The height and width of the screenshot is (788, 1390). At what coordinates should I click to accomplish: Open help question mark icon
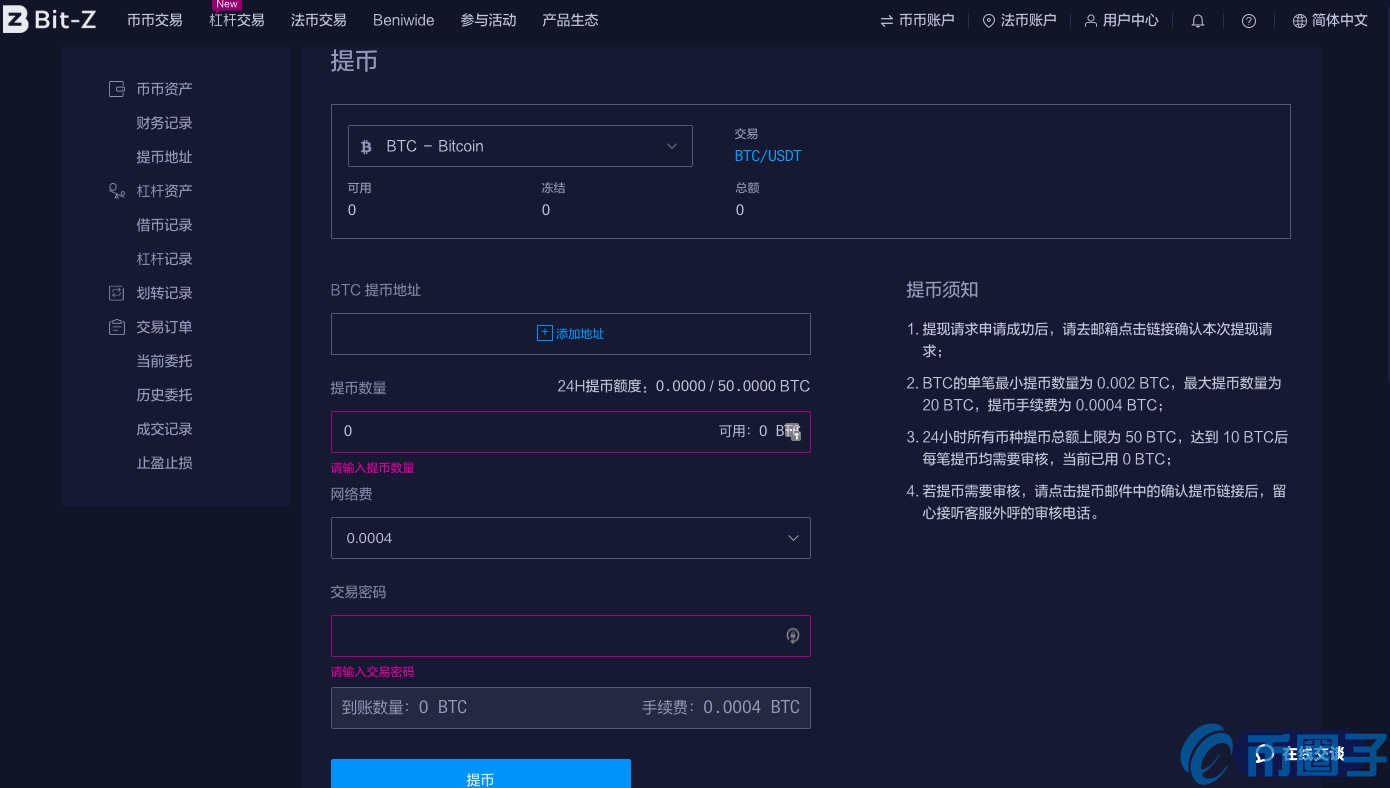[1249, 21]
